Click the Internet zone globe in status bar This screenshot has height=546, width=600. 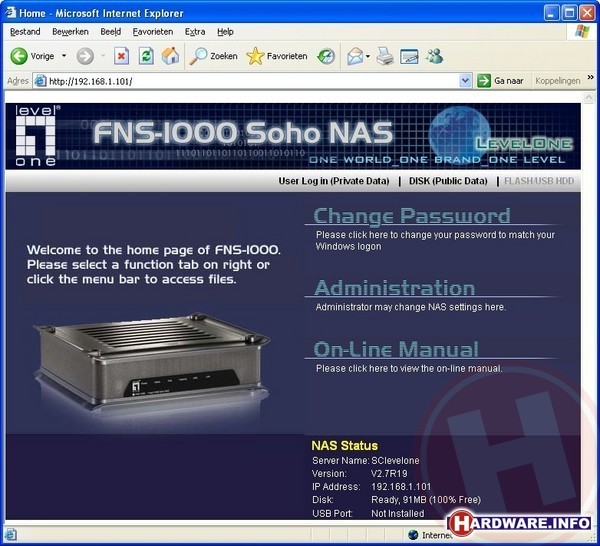point(413,534)
